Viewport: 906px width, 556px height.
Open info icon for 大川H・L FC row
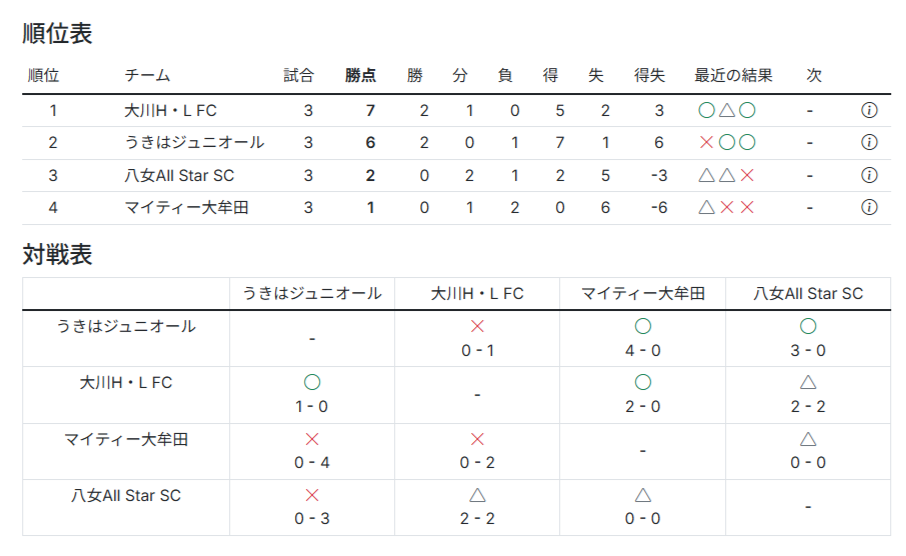pos(869,110)
